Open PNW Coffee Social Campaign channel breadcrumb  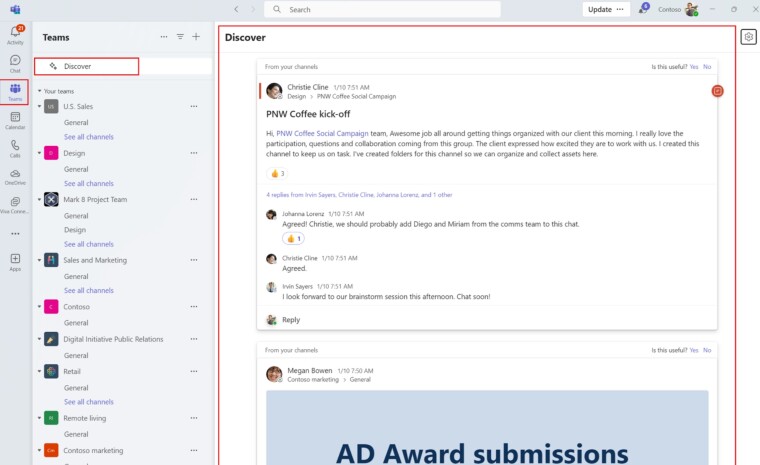[x=356, y=96]
